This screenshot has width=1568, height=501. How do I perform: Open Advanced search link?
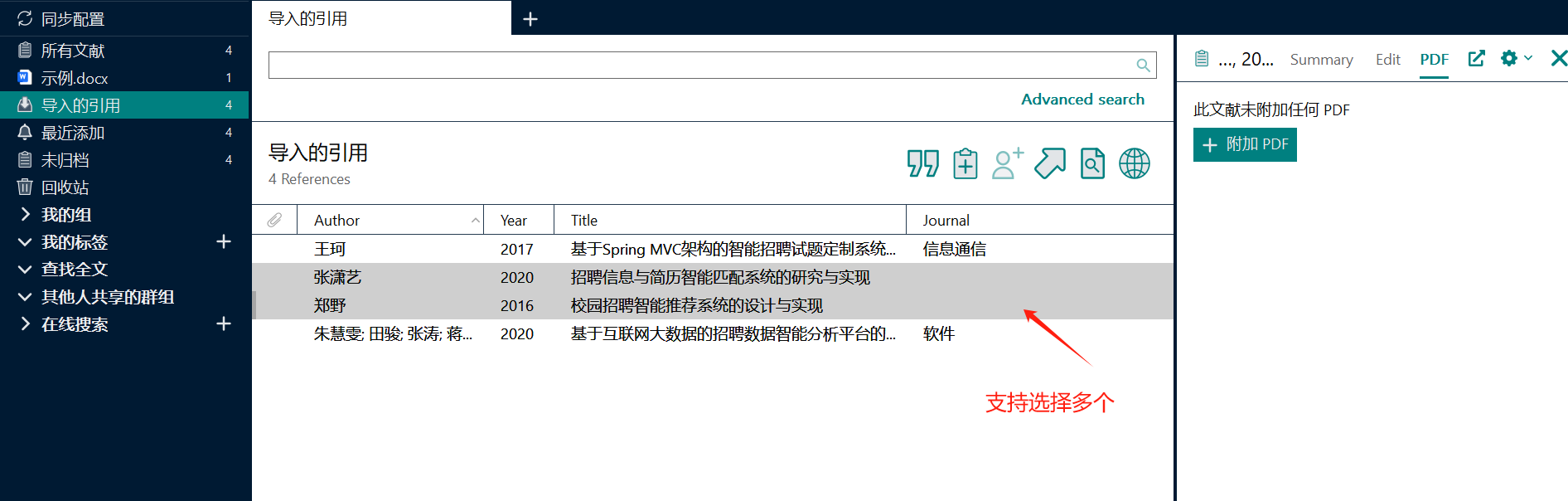(1082, 100)
